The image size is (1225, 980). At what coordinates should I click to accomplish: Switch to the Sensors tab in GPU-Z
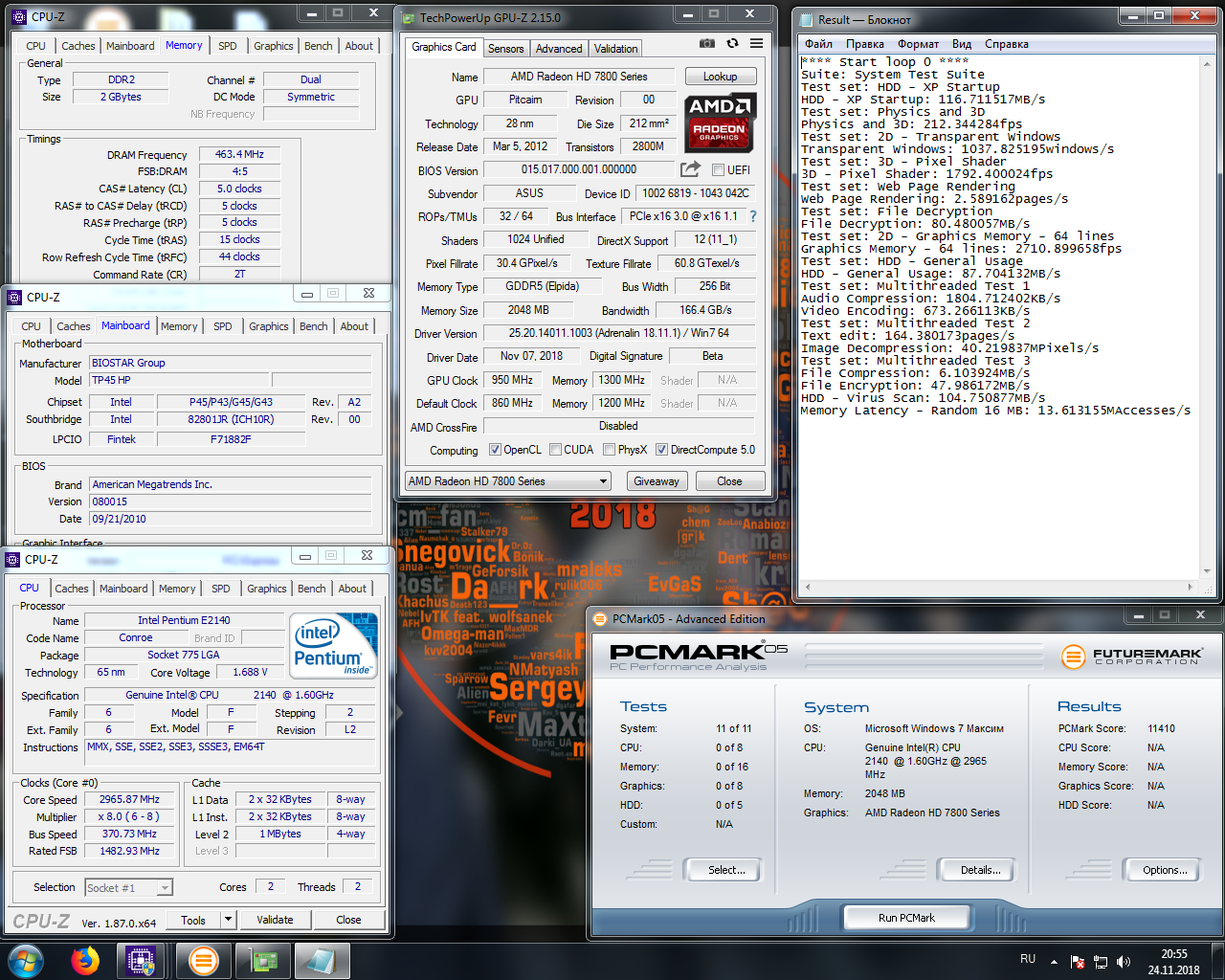click(x=505, y=49)
